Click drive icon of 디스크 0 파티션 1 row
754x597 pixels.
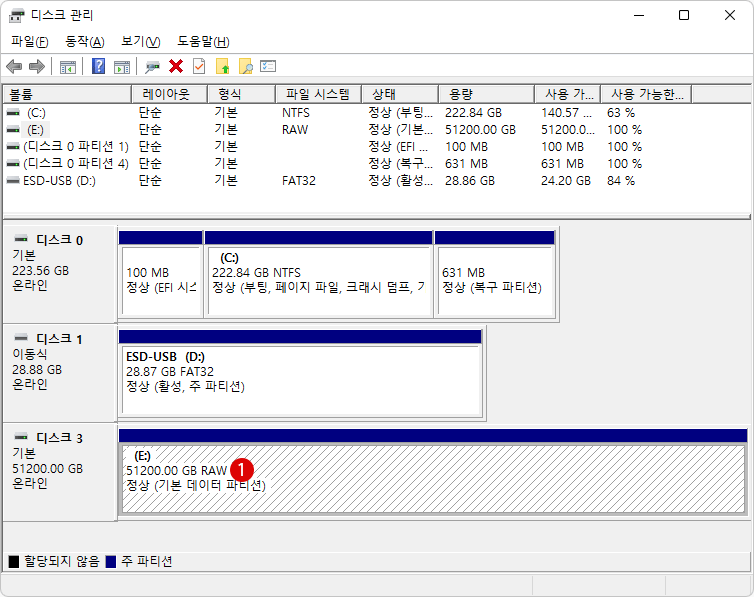(13, 147)
